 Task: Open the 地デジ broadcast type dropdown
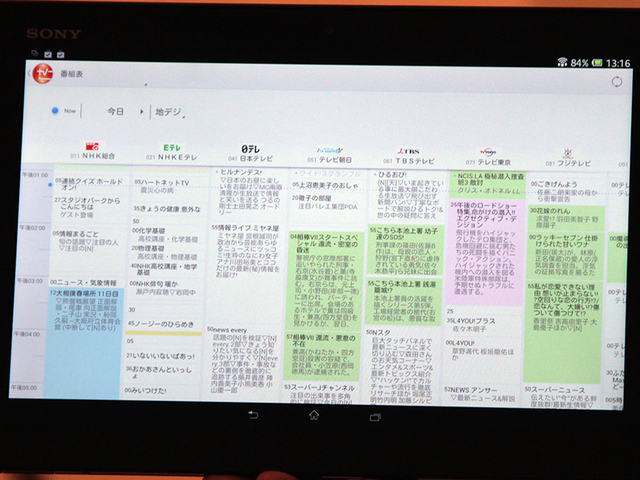coord(170,112)
